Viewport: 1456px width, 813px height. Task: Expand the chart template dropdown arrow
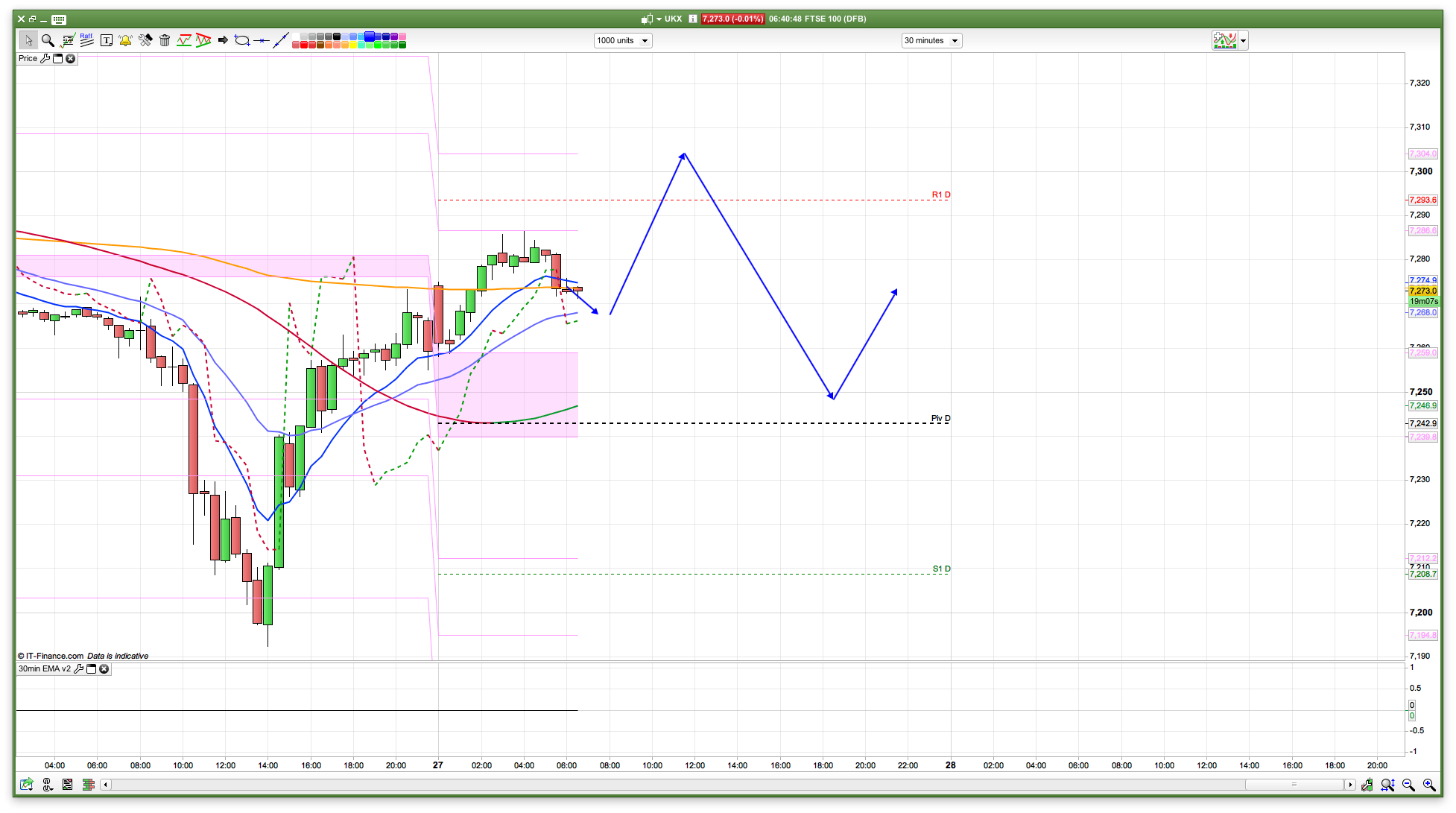[x=1243, y=41]
